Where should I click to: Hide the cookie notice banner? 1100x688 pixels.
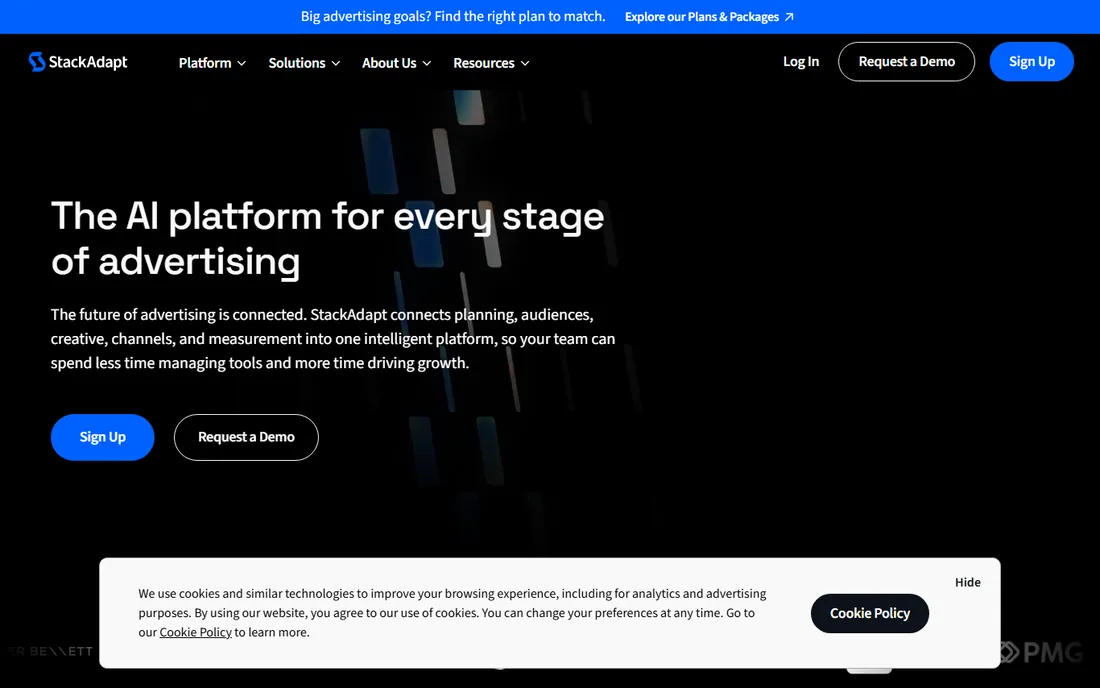tap(967, 582)
